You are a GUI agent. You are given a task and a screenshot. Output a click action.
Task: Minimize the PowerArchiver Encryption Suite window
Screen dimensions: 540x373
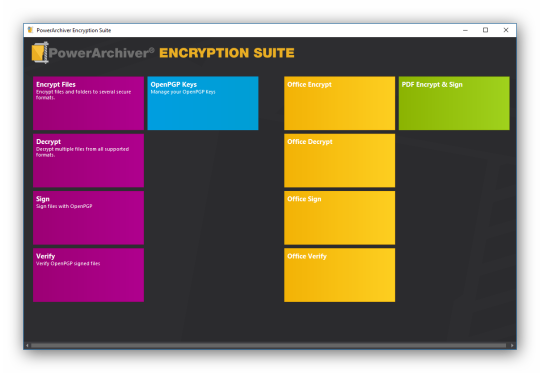465,30
